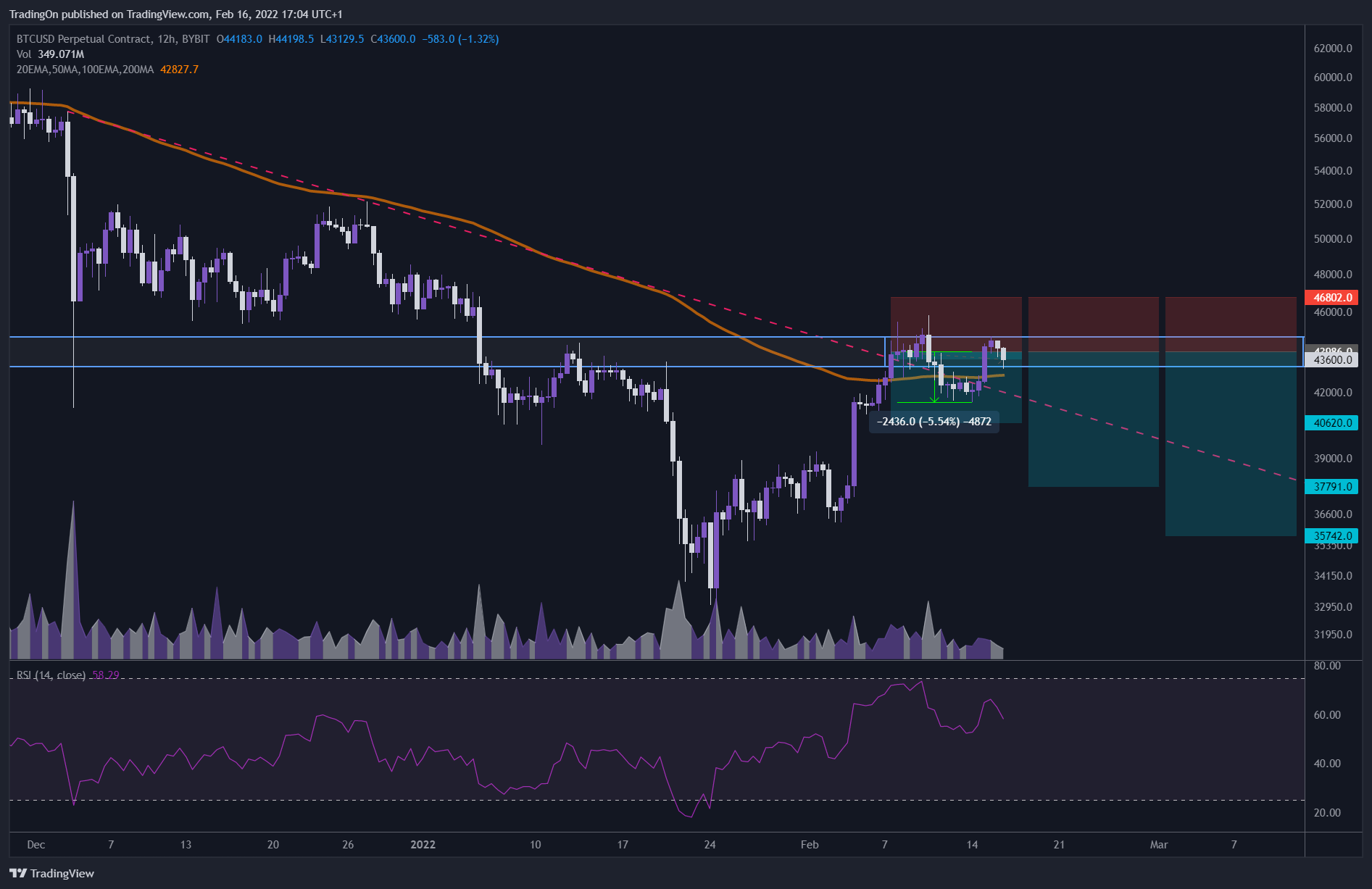The image size is (1372, 889).
Task: Click the teal target label 37791.0
Action: 1331,487
